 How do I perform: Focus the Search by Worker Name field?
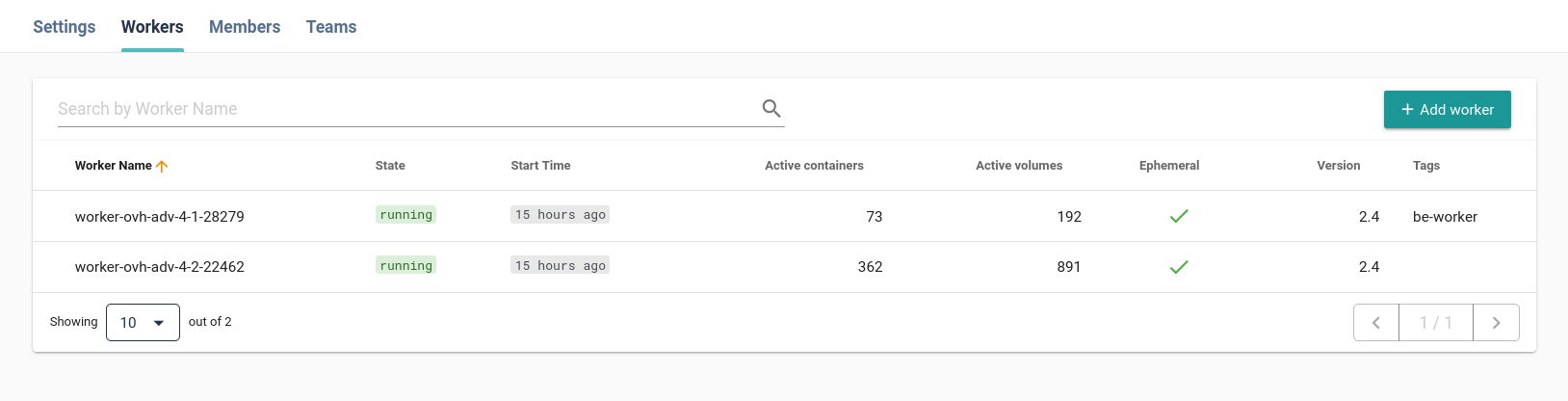pos(405,109)
